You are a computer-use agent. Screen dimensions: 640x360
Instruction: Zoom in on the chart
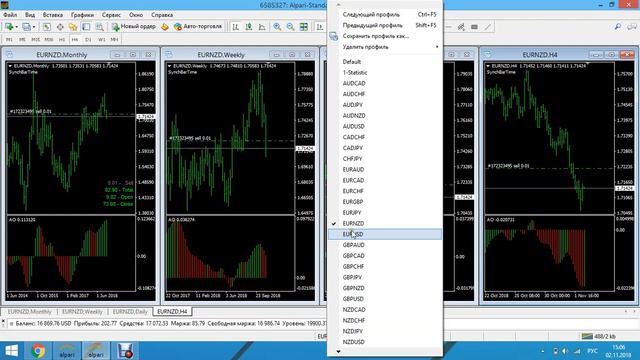277,27
